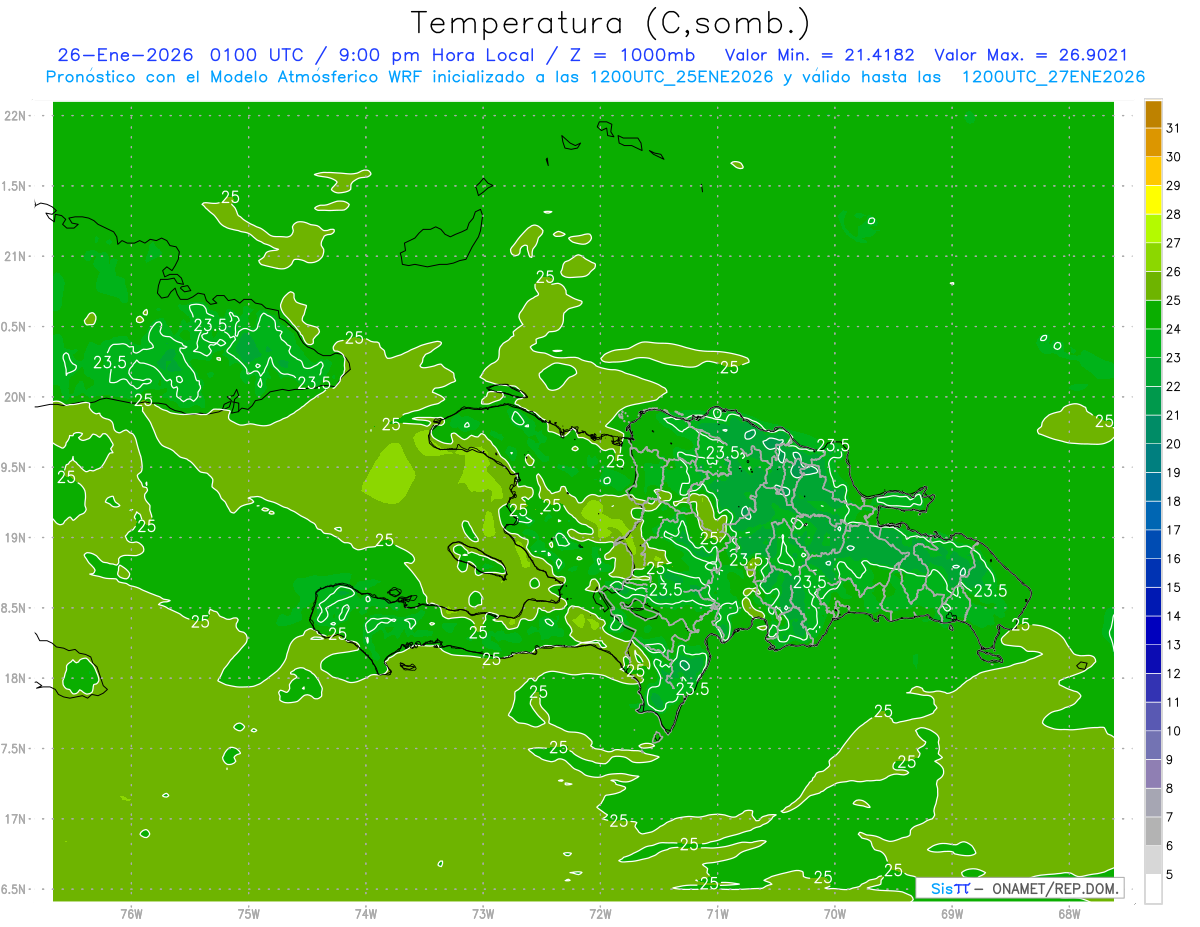Click the 19N latitude axis label
Screen dimensions: 1200x927
point(15,538)
